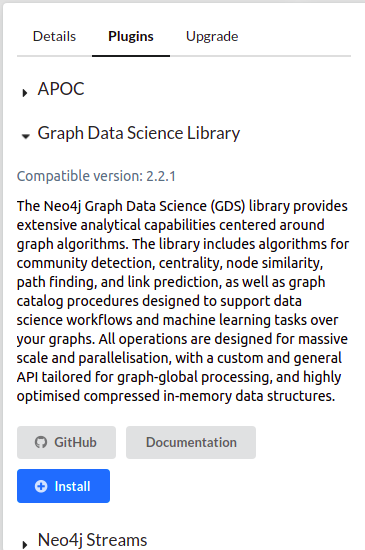Click the Neo4j Streams heading
Image resolution: width=365 pixels, height=550 pixels.
93,540
